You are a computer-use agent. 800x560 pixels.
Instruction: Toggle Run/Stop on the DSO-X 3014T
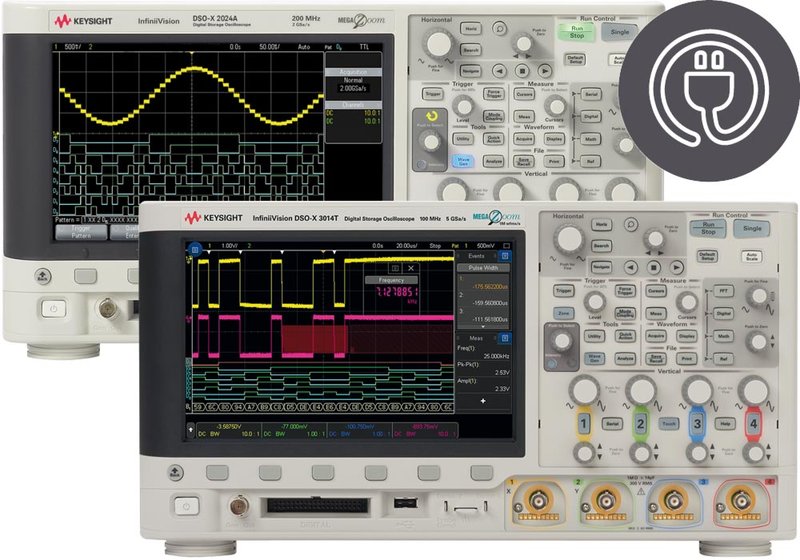(708, 228)
